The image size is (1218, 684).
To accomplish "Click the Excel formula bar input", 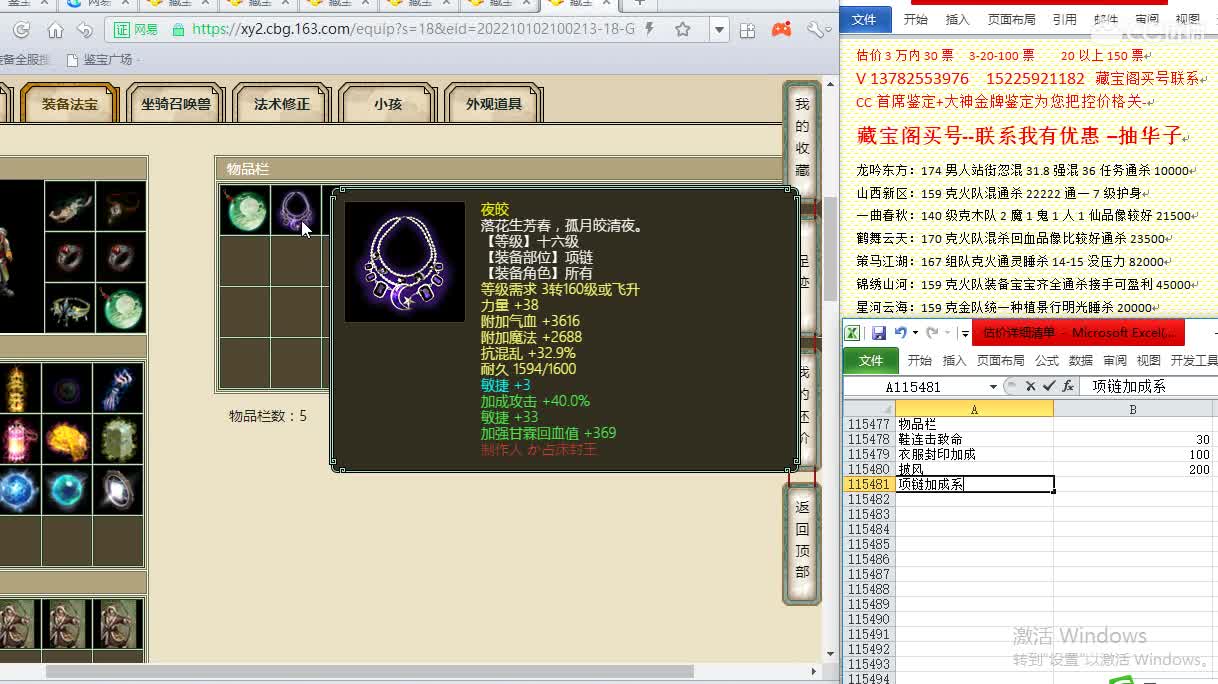I will [1150, 386].
